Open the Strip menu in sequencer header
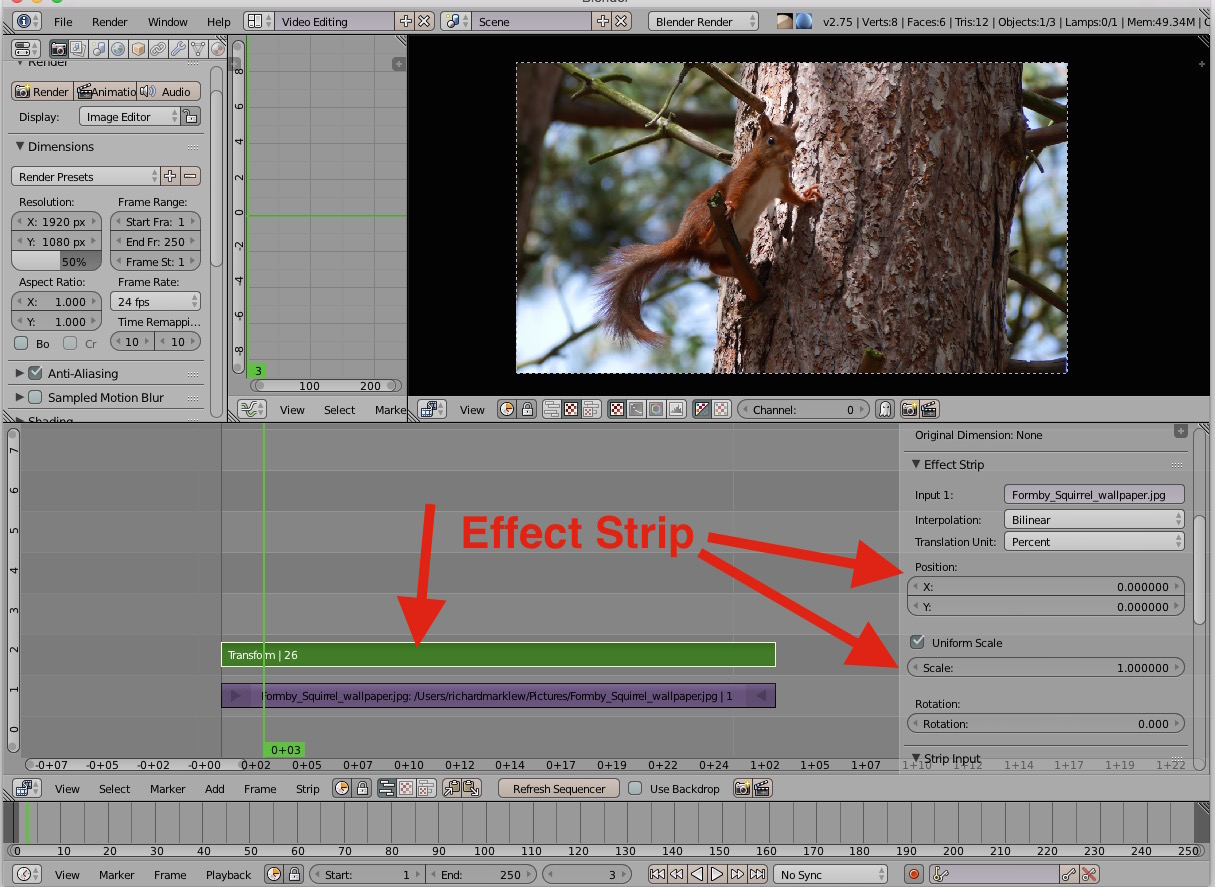1215x887 pixels. [307, 789]
